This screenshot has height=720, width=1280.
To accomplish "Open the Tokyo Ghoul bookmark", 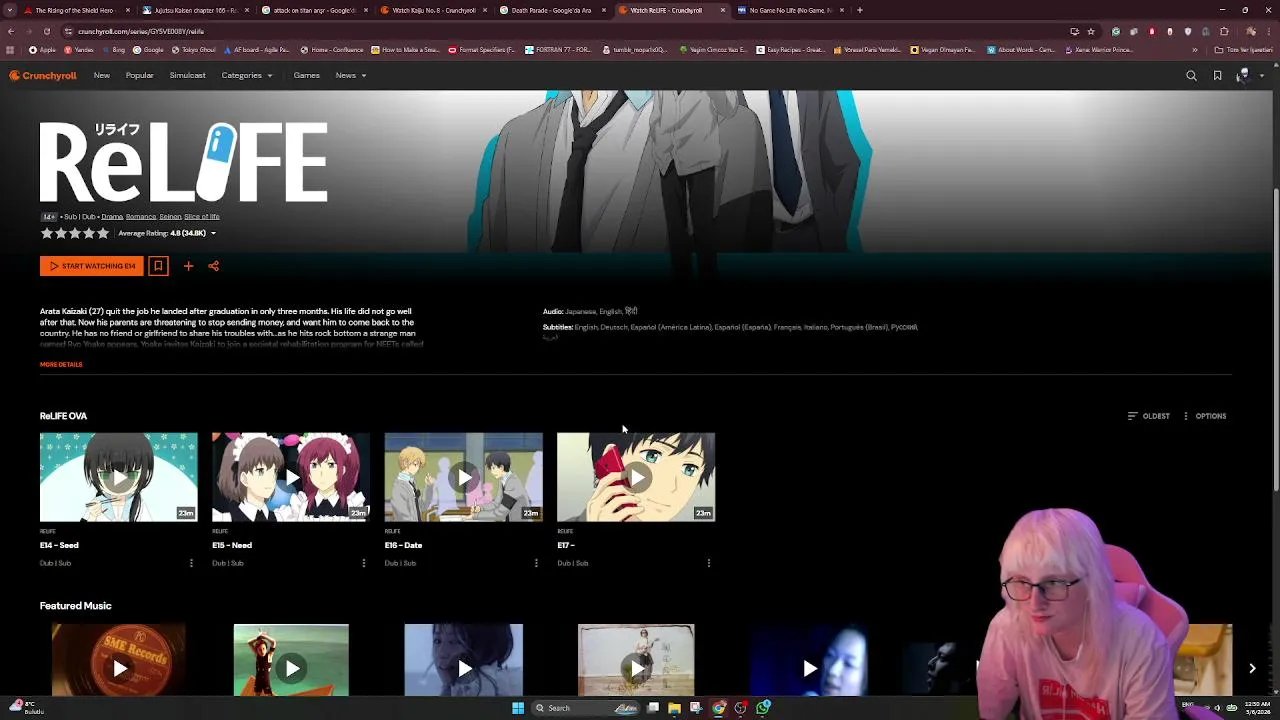I will [x=195, y=49].
